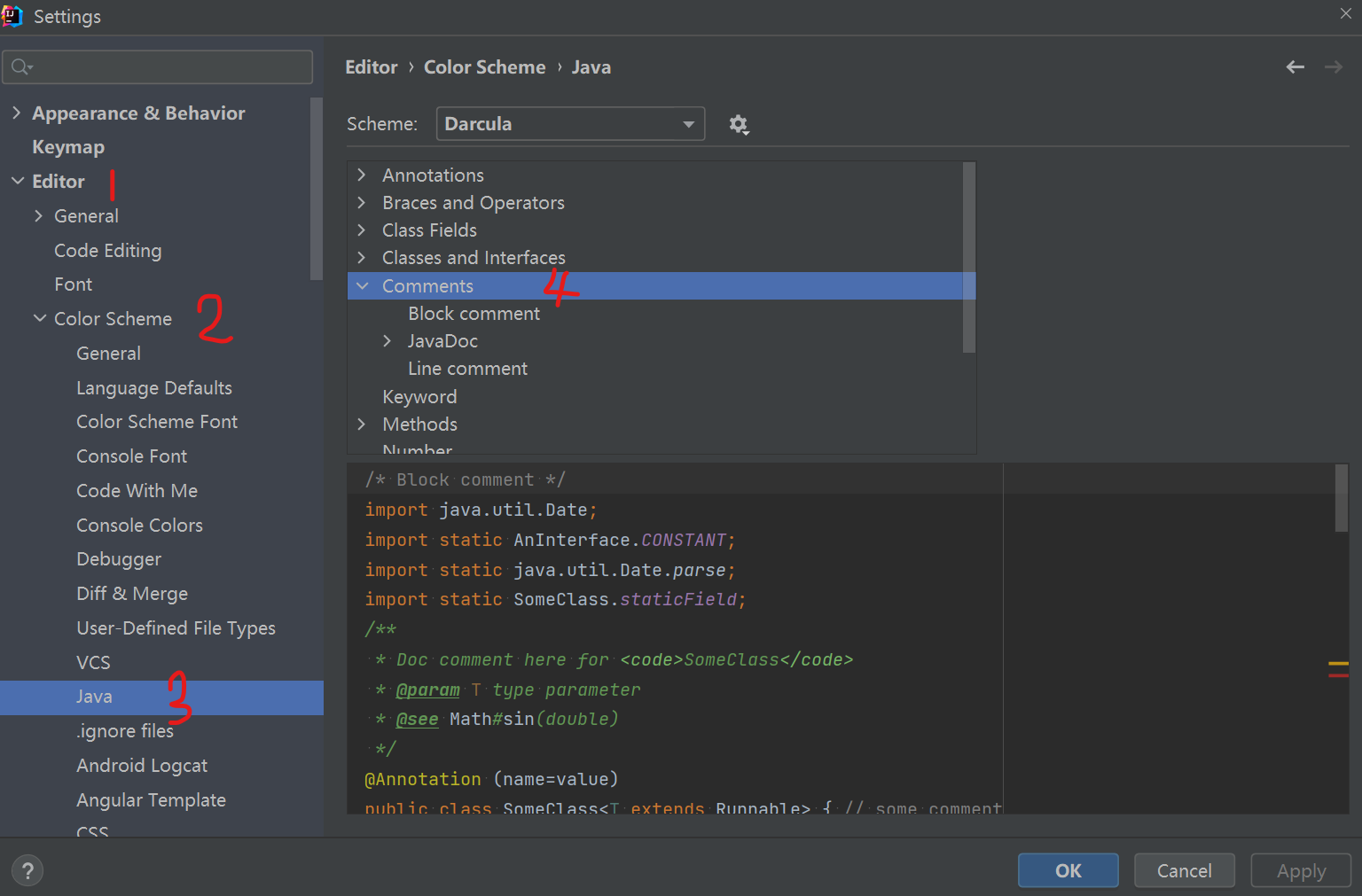The height and width of the screenshot is (896, 1362).
Task: Click the settings tree scrollbar
Action: (x=317, y=189)
